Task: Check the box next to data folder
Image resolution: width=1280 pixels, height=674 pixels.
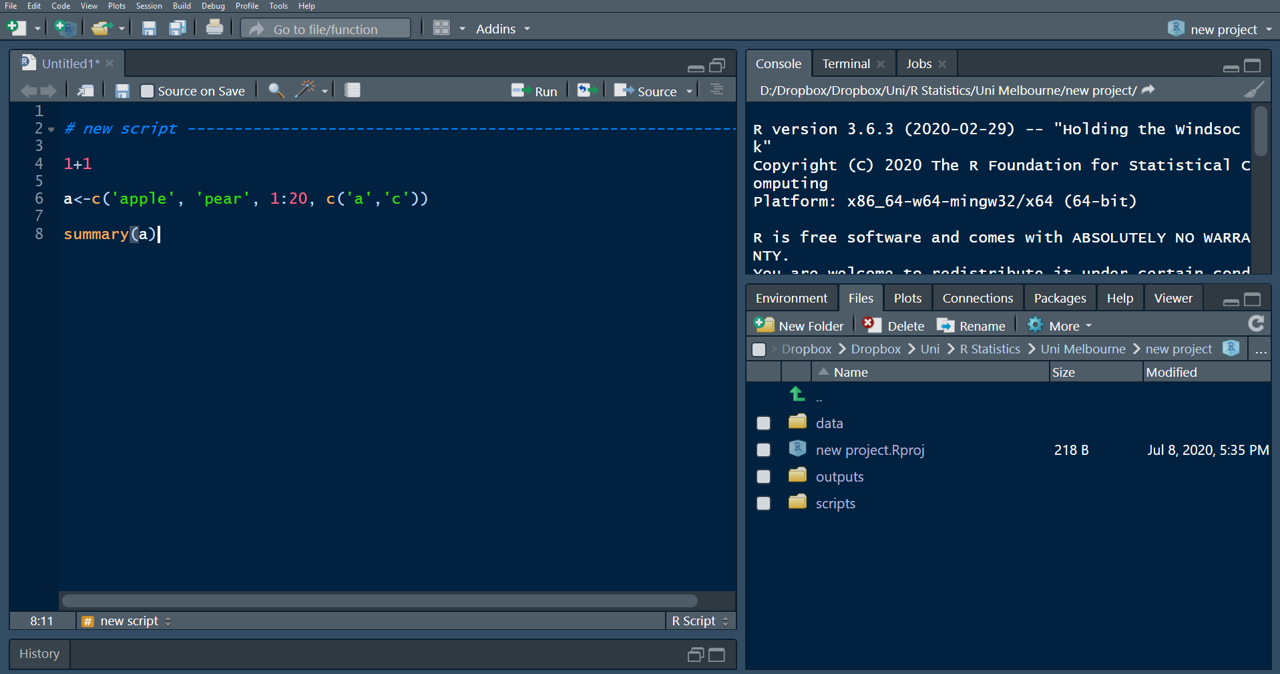Action: click(x=763, y=423)
